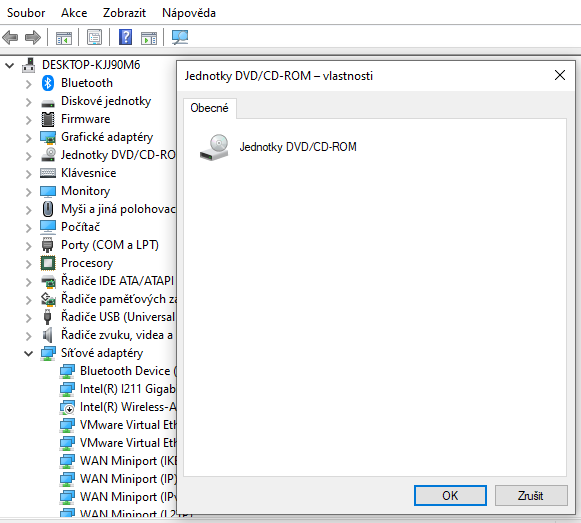Image resolution: width=581 pixels, height=523 pixels.
Task: Open the Nápověda menu
Action: pyautogui.click(x=189, y=13)
